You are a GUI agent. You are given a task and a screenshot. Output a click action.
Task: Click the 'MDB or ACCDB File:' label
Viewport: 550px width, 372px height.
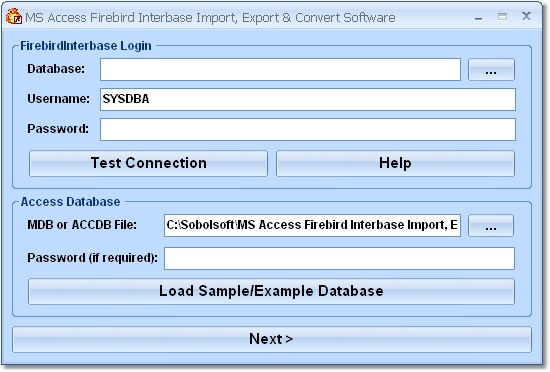point(82,225)
